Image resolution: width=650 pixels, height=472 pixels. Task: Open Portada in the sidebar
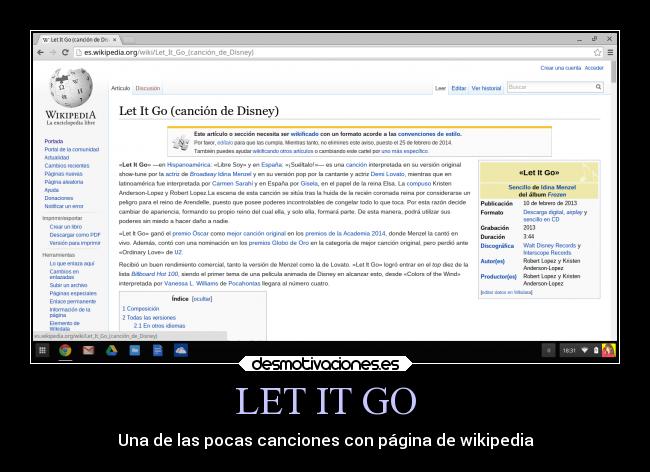pos(54,141)
